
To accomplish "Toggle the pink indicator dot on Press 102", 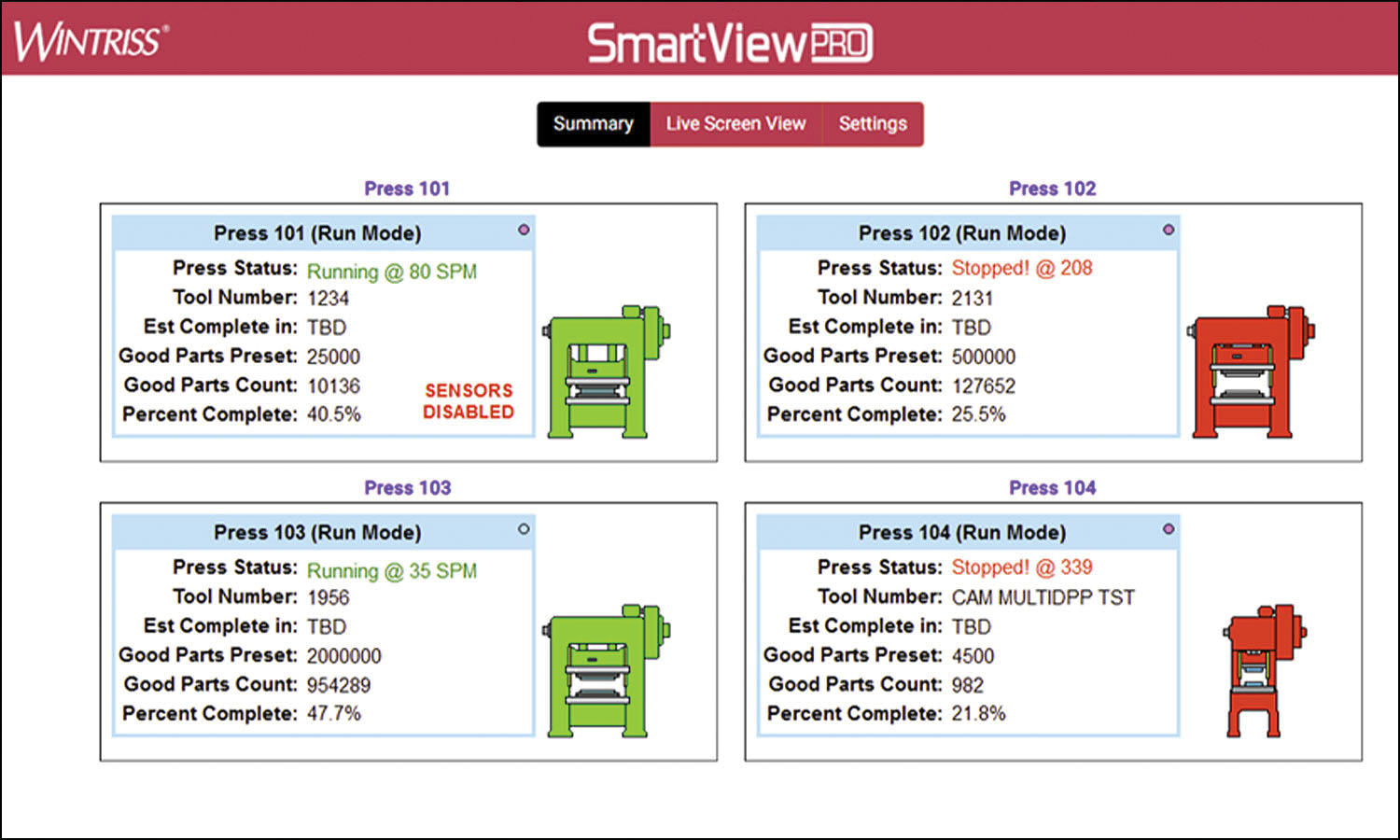I will [x=1169, y=229].
